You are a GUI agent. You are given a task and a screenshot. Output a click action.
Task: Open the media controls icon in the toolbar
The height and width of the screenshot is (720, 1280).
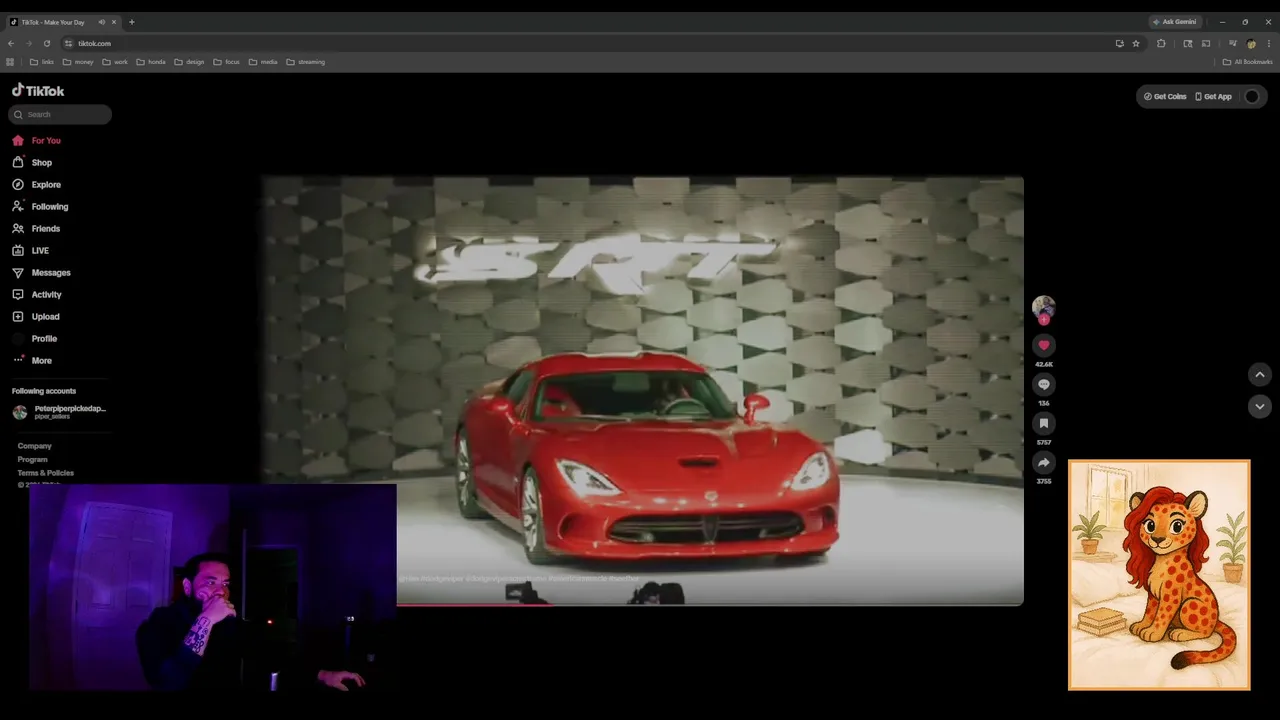click(1232, 44)
